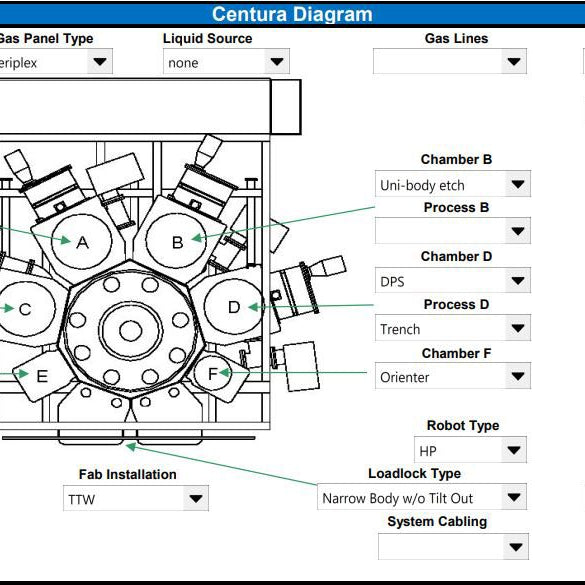Select chamber E in the diagram
Image resolution: width=585 pixels, height=585 pixels.
pos(42,376)
